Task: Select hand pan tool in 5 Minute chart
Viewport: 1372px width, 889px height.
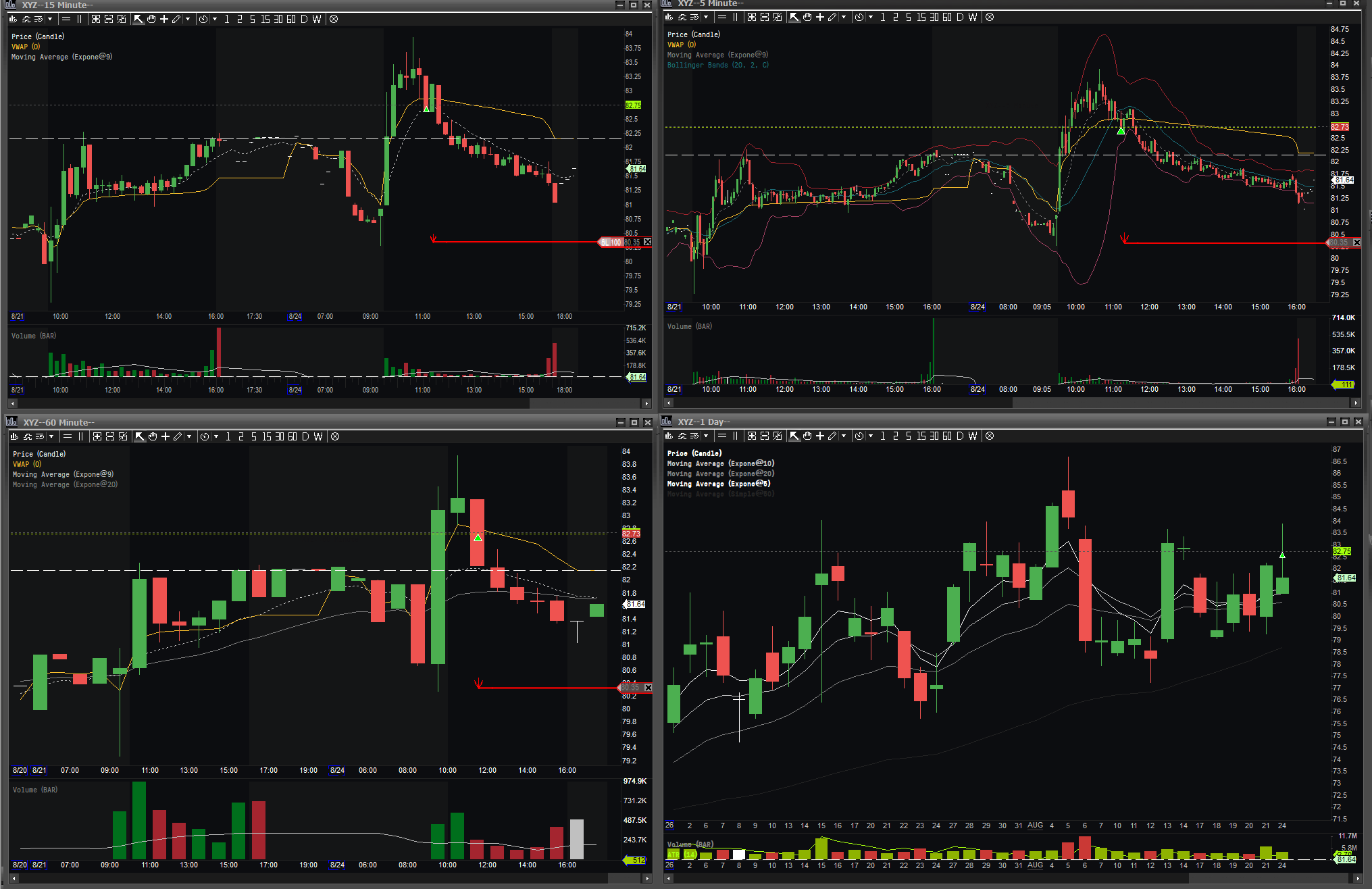Action: (x=807, y=17)
